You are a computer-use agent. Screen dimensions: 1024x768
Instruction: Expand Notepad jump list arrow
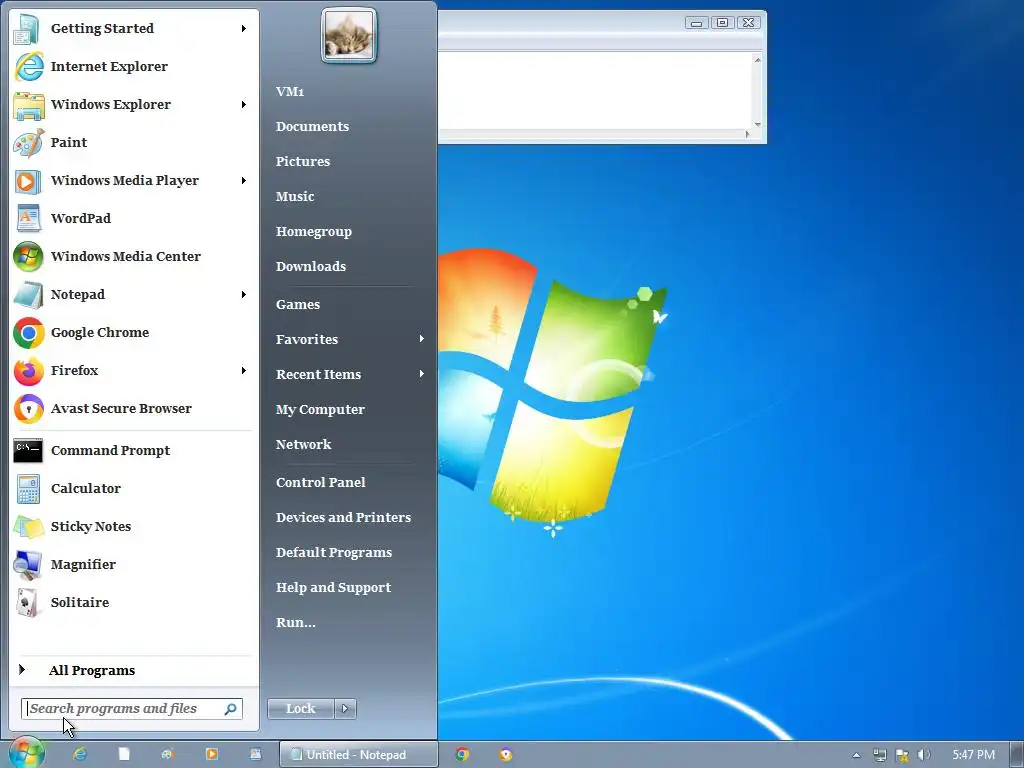click(244, 295)
